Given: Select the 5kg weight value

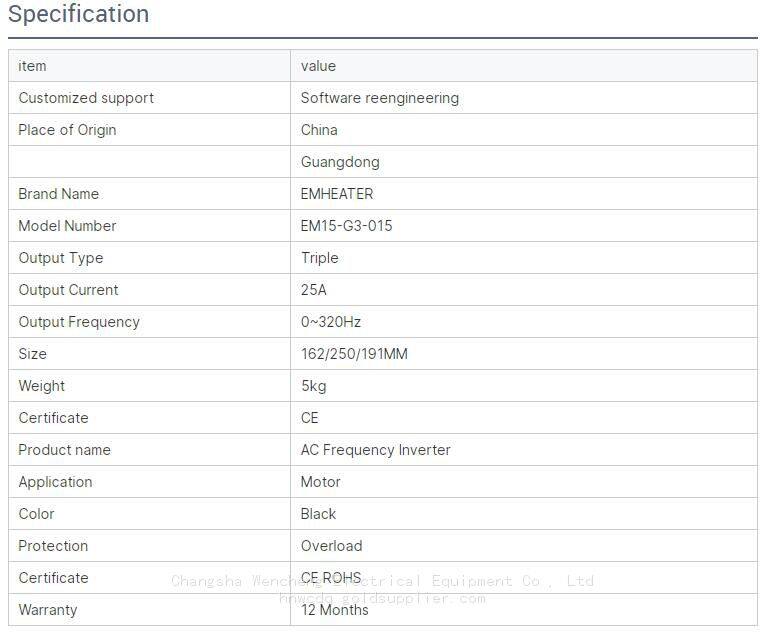Looking at the screenshot, I should pyautogui.click(x=314, y=386).
